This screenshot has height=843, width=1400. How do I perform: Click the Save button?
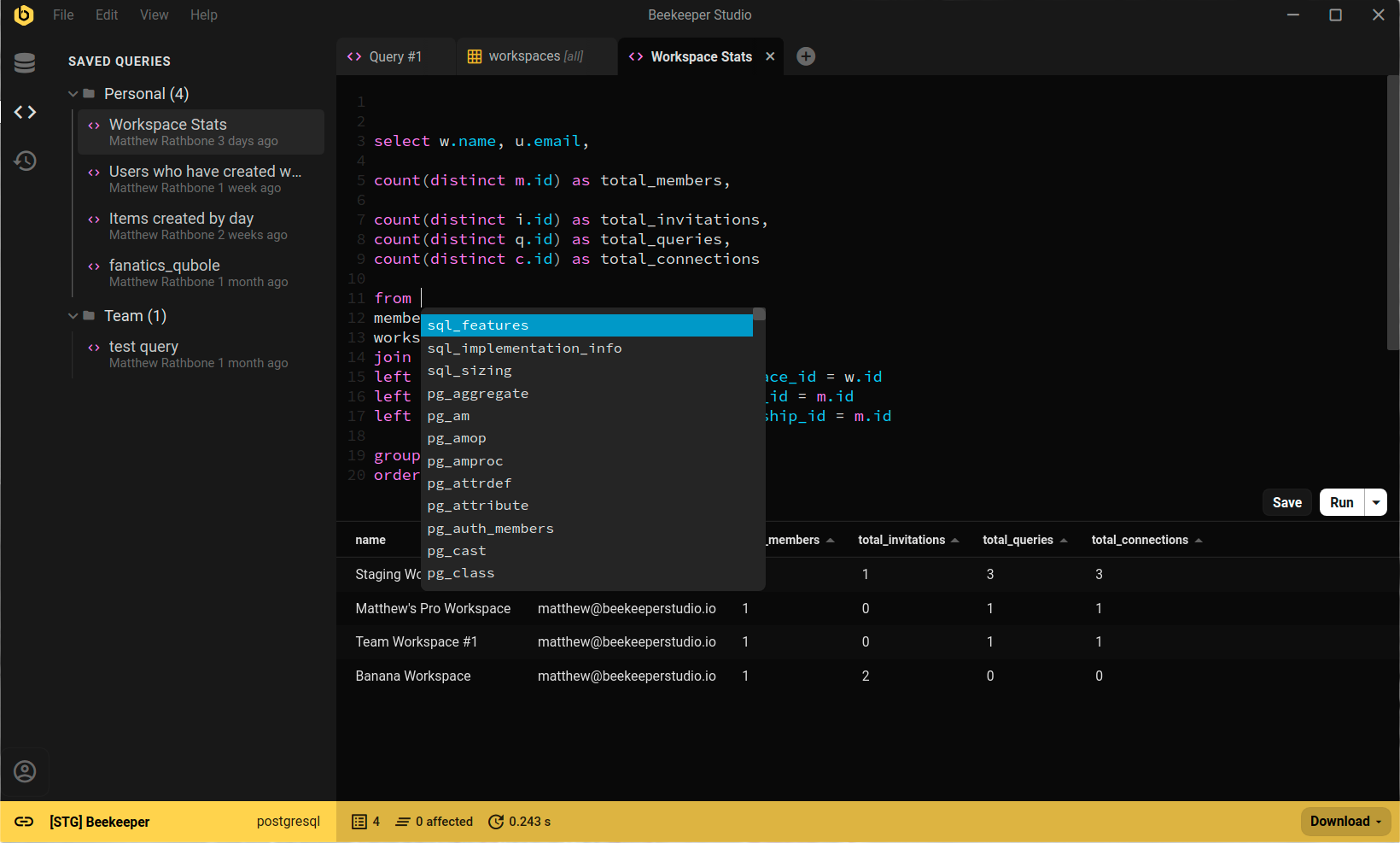point(1286,502)
